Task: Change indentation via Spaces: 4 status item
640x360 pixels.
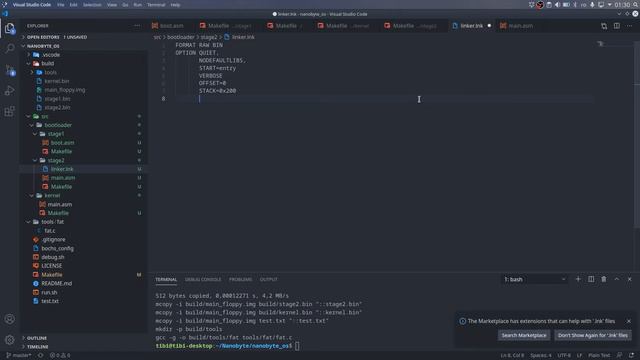Action: 540,356
